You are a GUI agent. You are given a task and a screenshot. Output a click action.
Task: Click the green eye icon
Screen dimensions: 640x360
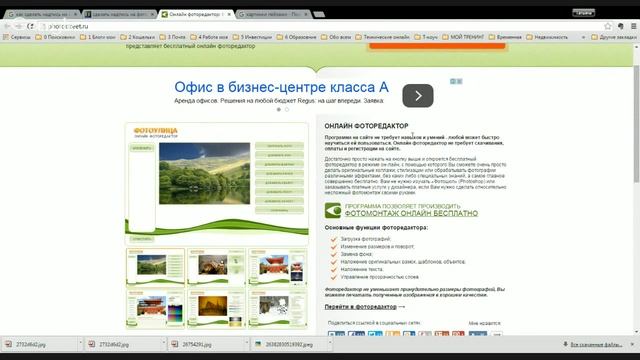pyautogui.click(x=333, y=210)
